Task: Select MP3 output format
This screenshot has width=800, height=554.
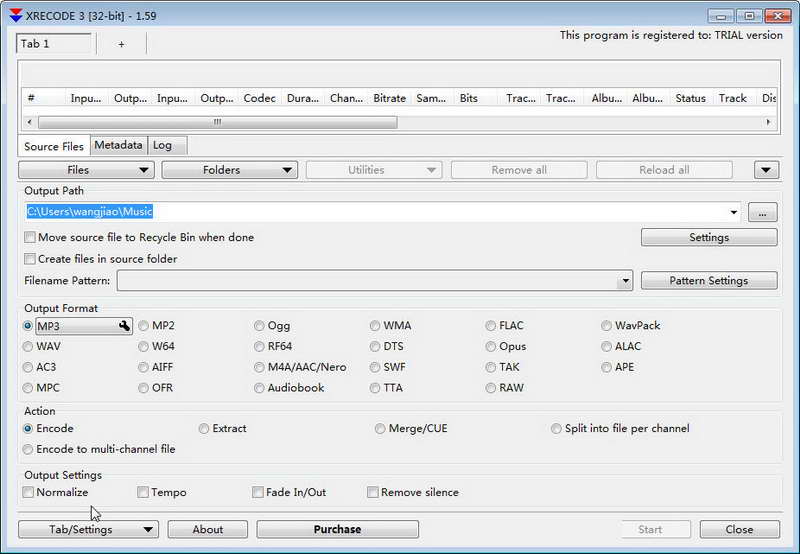Action: tap(28, 325)
